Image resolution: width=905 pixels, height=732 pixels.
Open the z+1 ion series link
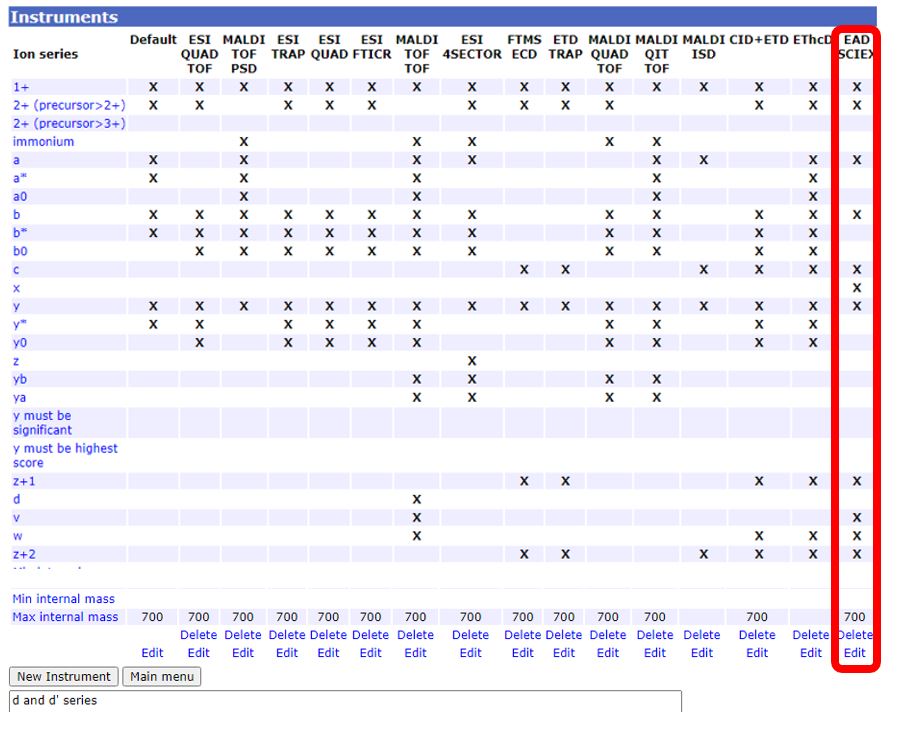(x=24, y=481)
